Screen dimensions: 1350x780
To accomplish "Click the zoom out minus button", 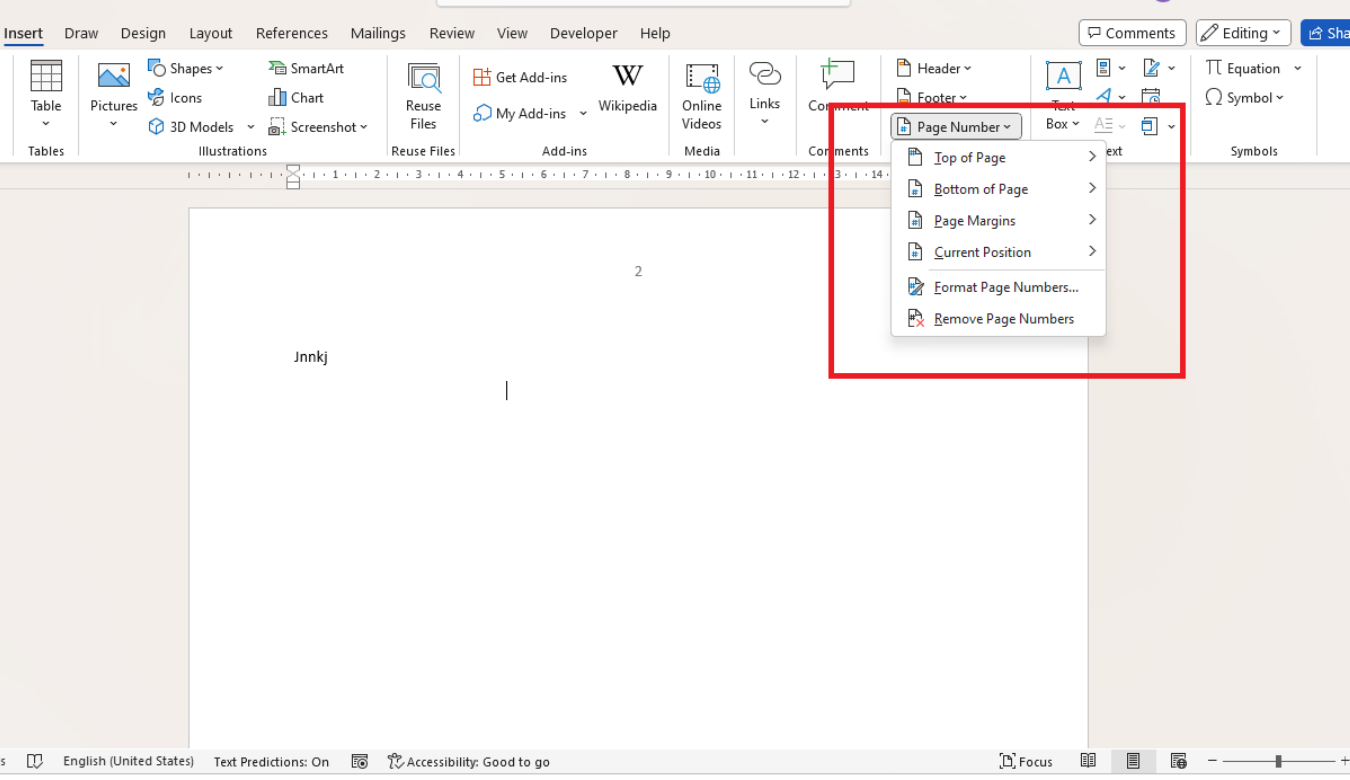I will (x=1214, y=761).
